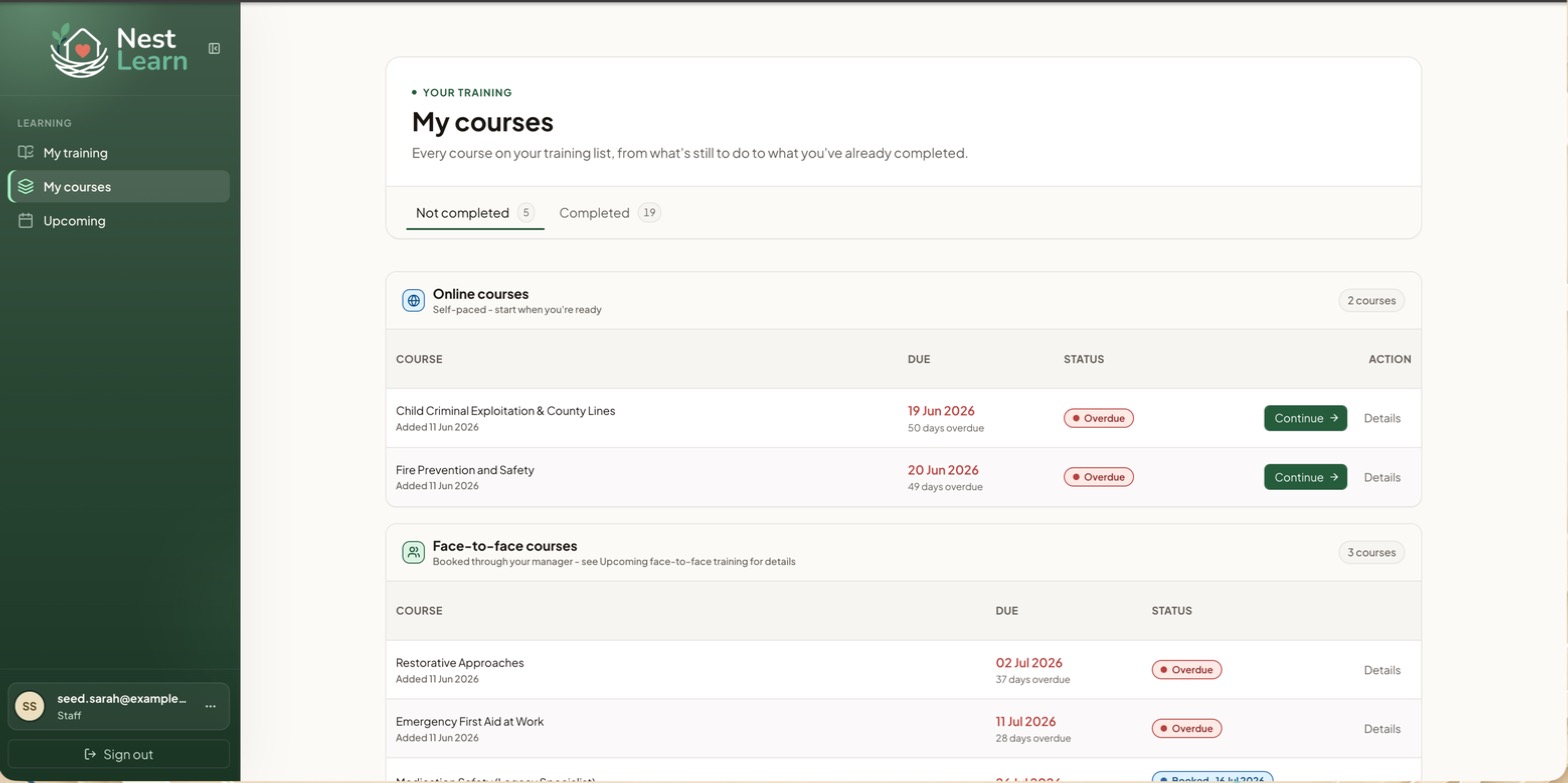Sign out of the account

coord(118,754)
